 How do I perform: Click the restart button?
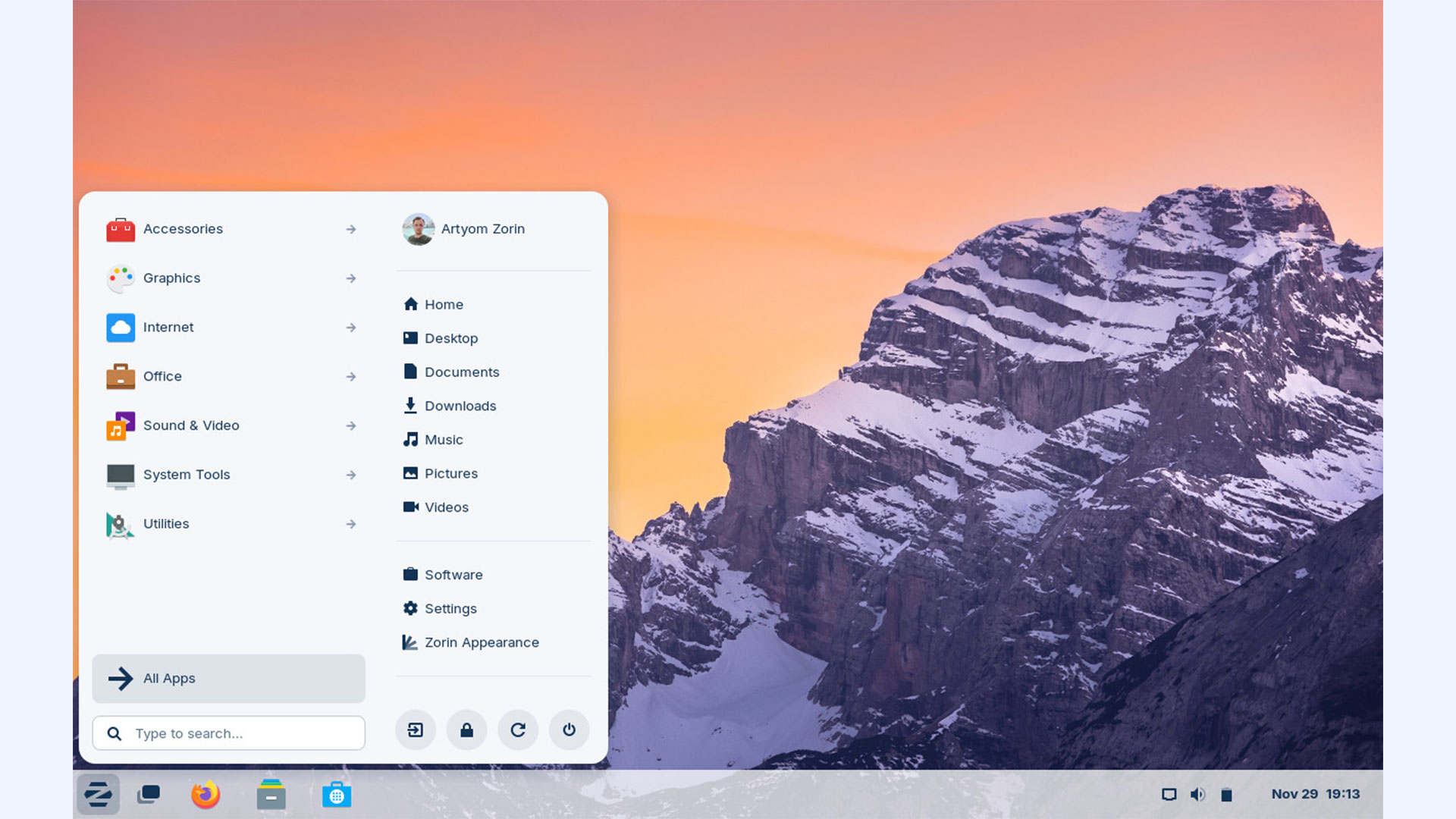[x=518, y=730]
